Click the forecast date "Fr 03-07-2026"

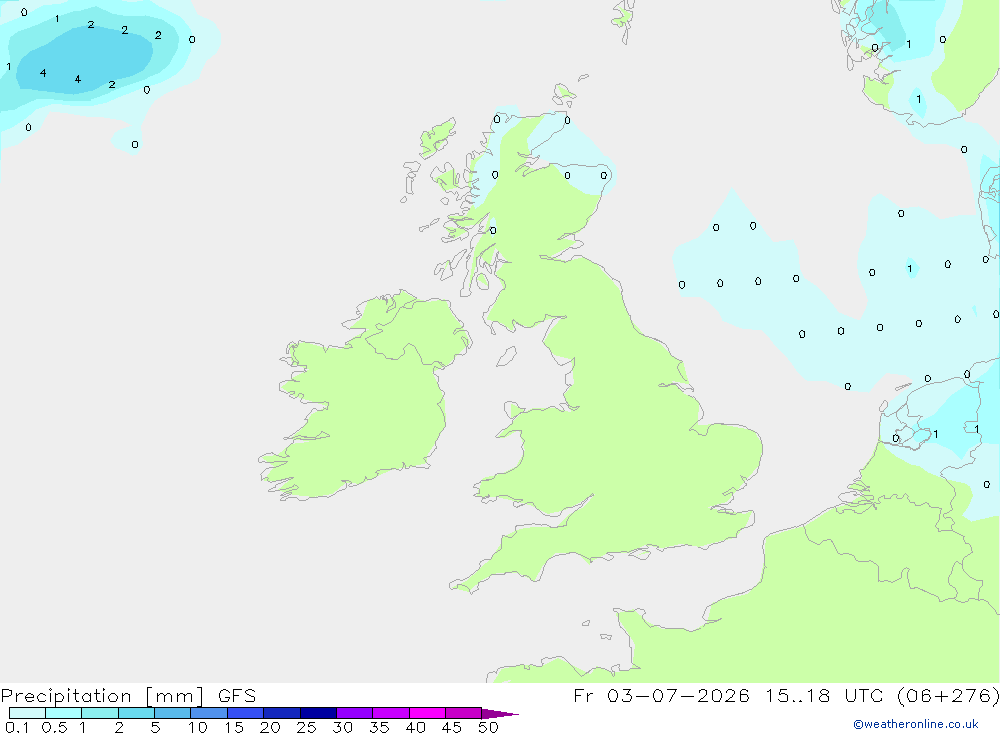662,695
